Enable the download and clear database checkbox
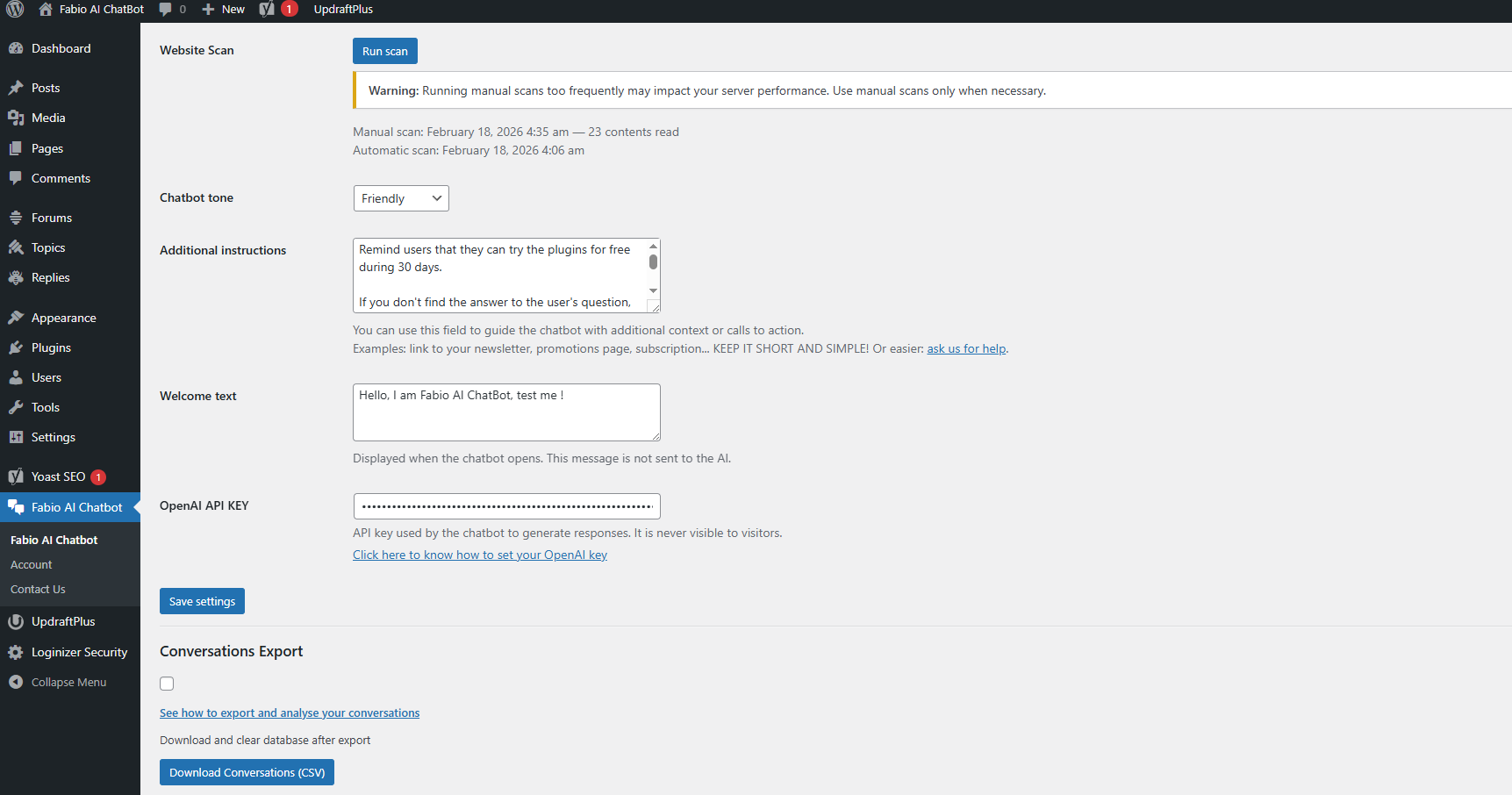 click(x=167, y=684)
